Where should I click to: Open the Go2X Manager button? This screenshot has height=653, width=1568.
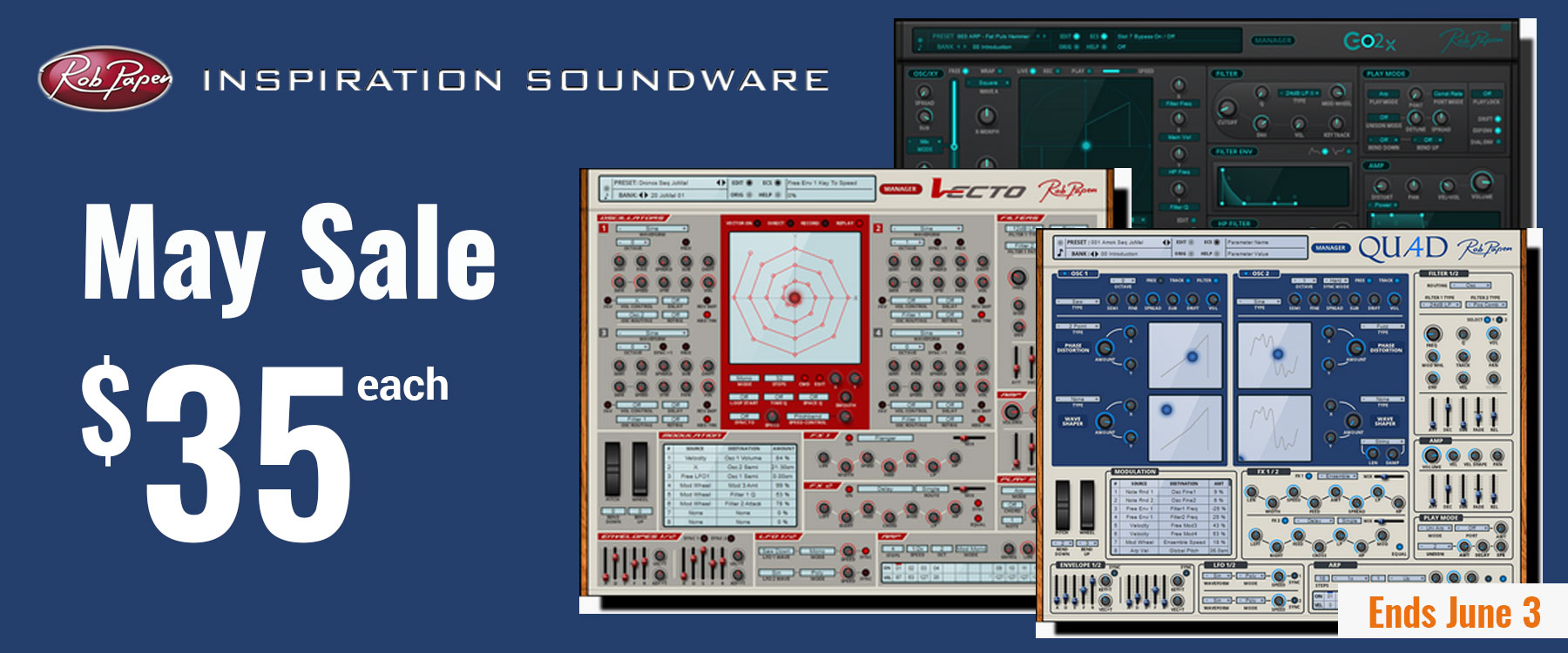pos(1273,40)
